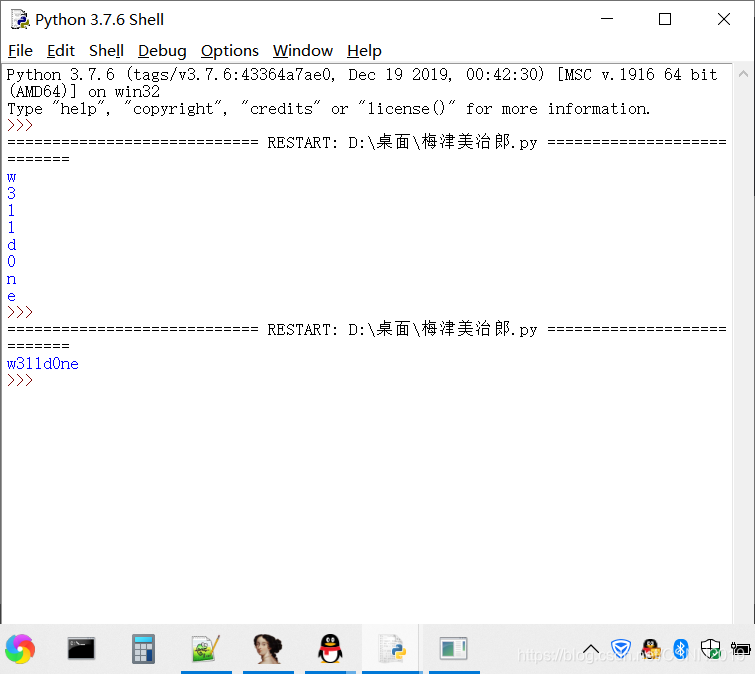Click the QQ tray icon
The height and width of the screenshot is (674, 755).
pyautogui.click(x=651, y=649)
